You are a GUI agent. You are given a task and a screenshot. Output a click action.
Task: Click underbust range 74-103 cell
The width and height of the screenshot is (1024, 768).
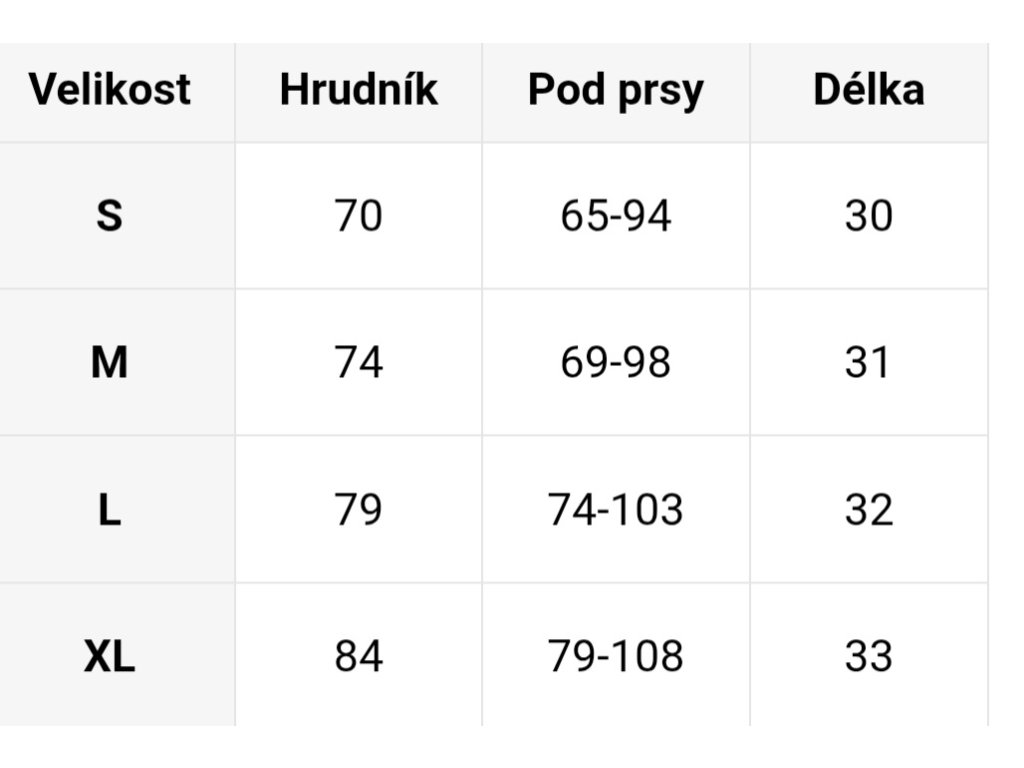point(615,510)
